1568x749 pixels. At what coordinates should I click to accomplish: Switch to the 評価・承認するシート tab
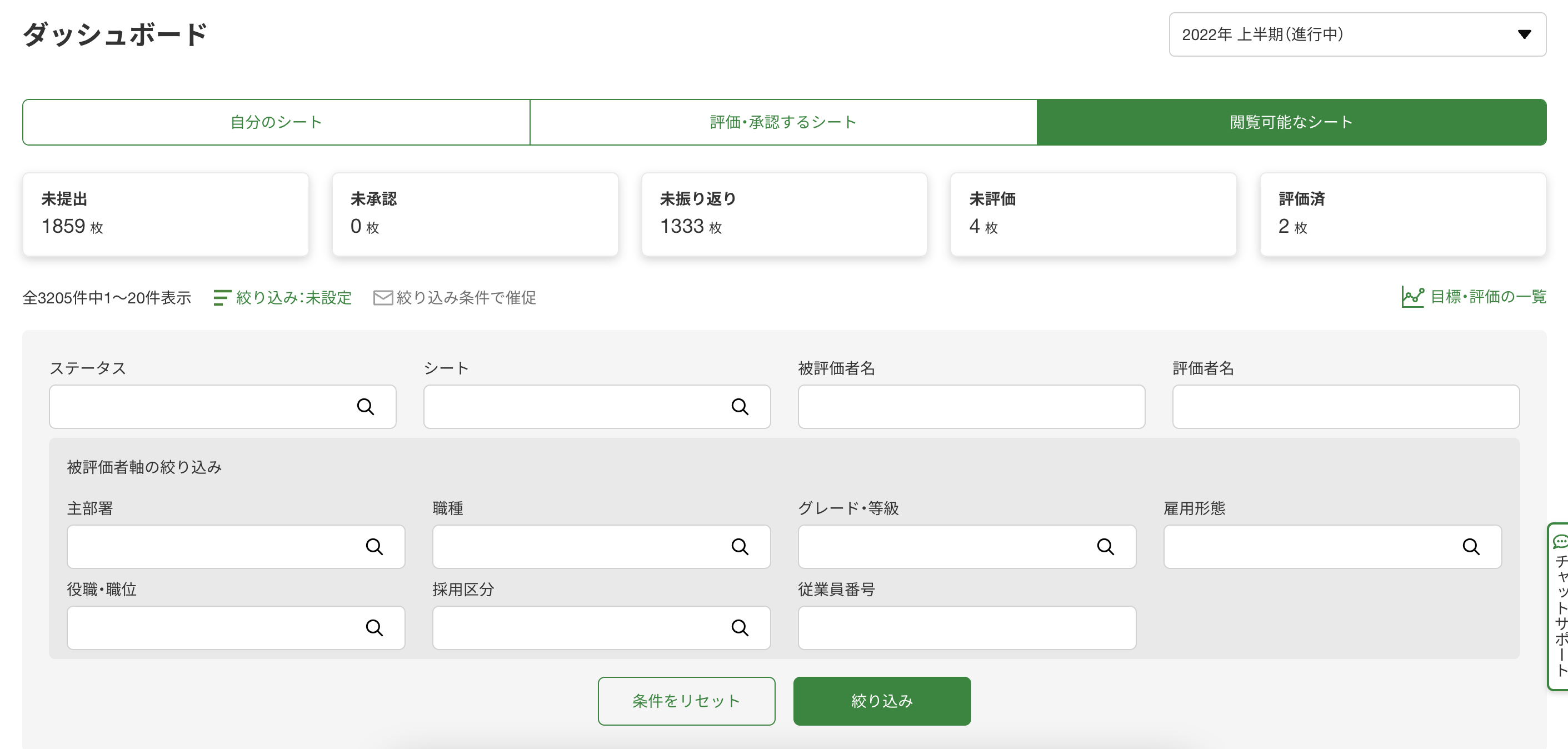pos(783,122)
